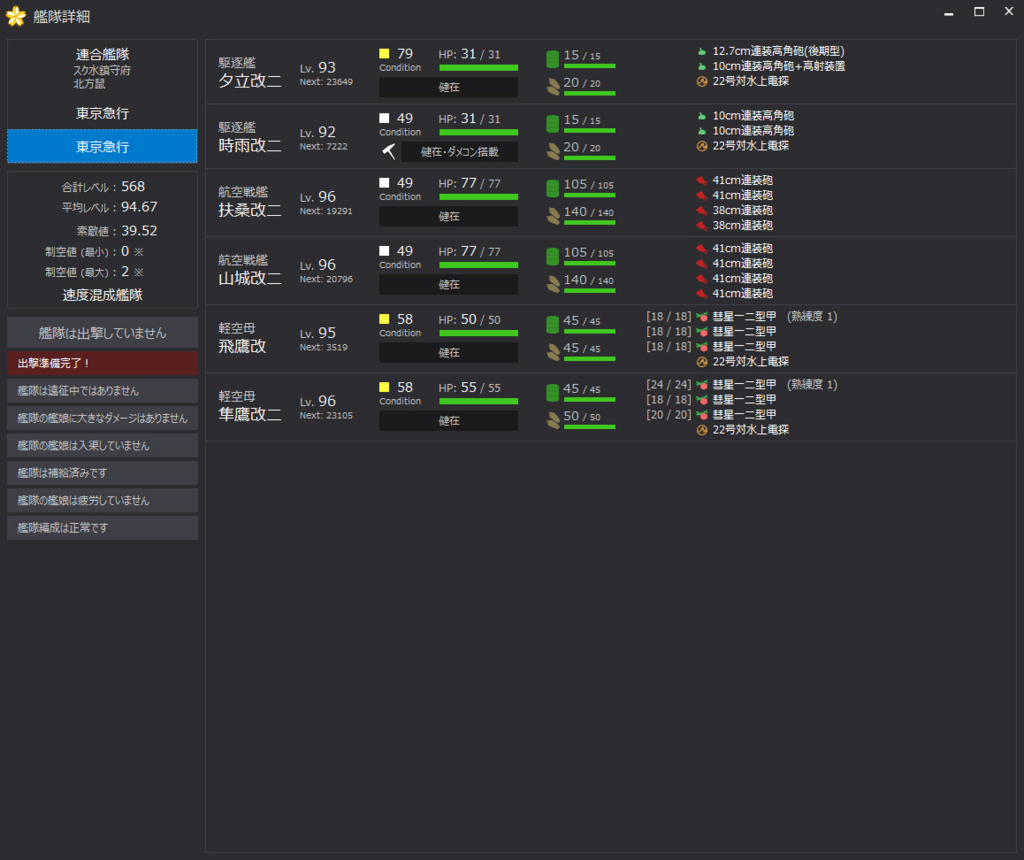Select the blue highlighted 東京急行 fleet tab
This screenshot has width=1024, height=860.
(x=103, y=146)
